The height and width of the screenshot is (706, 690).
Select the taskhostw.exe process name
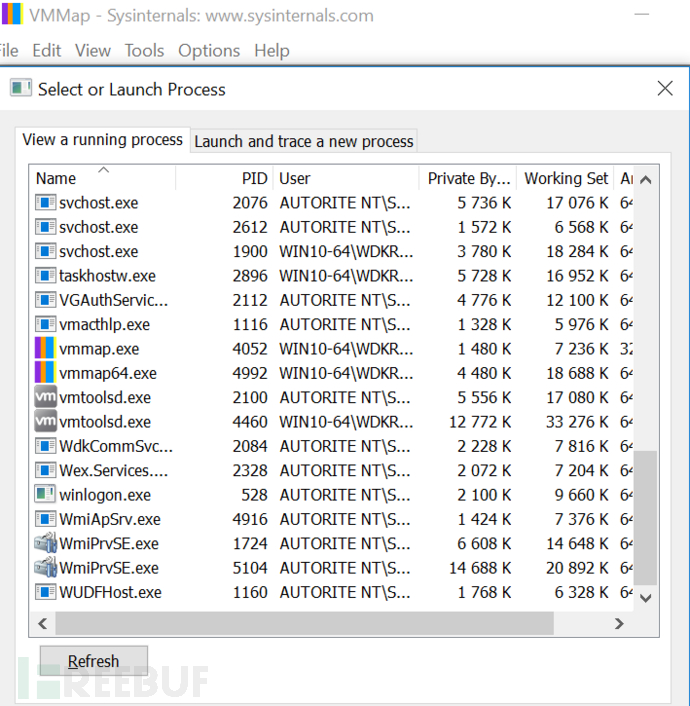pyautogui.click(x=108, y=276)
